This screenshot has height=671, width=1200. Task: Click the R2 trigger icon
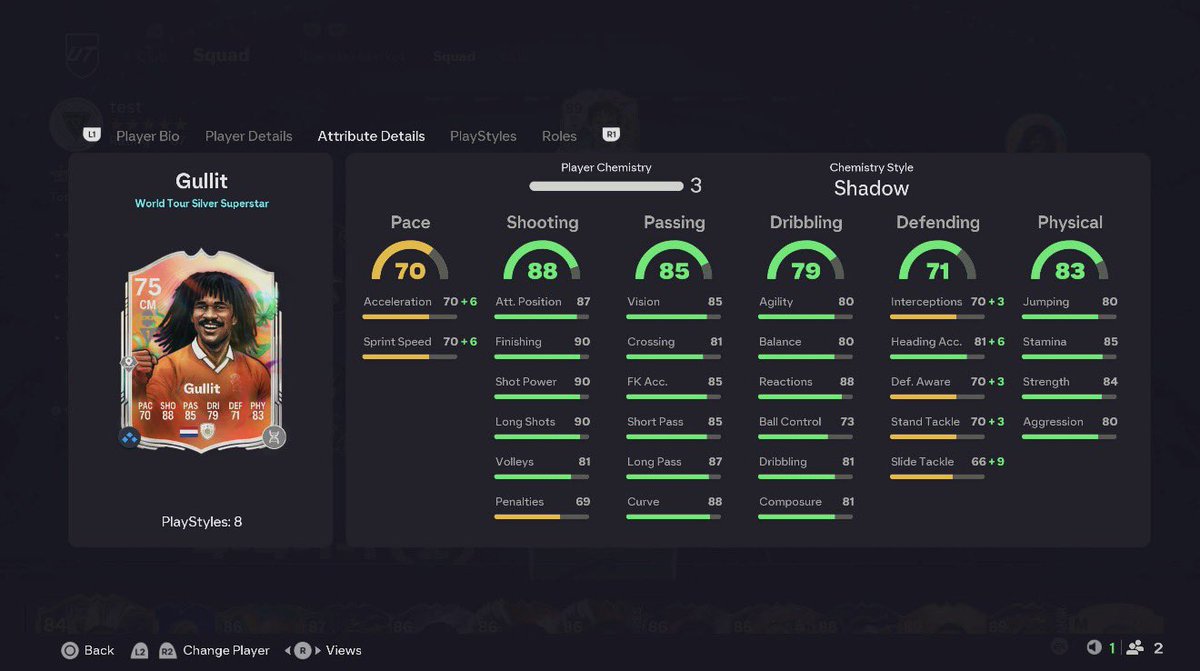coord(168,650)
